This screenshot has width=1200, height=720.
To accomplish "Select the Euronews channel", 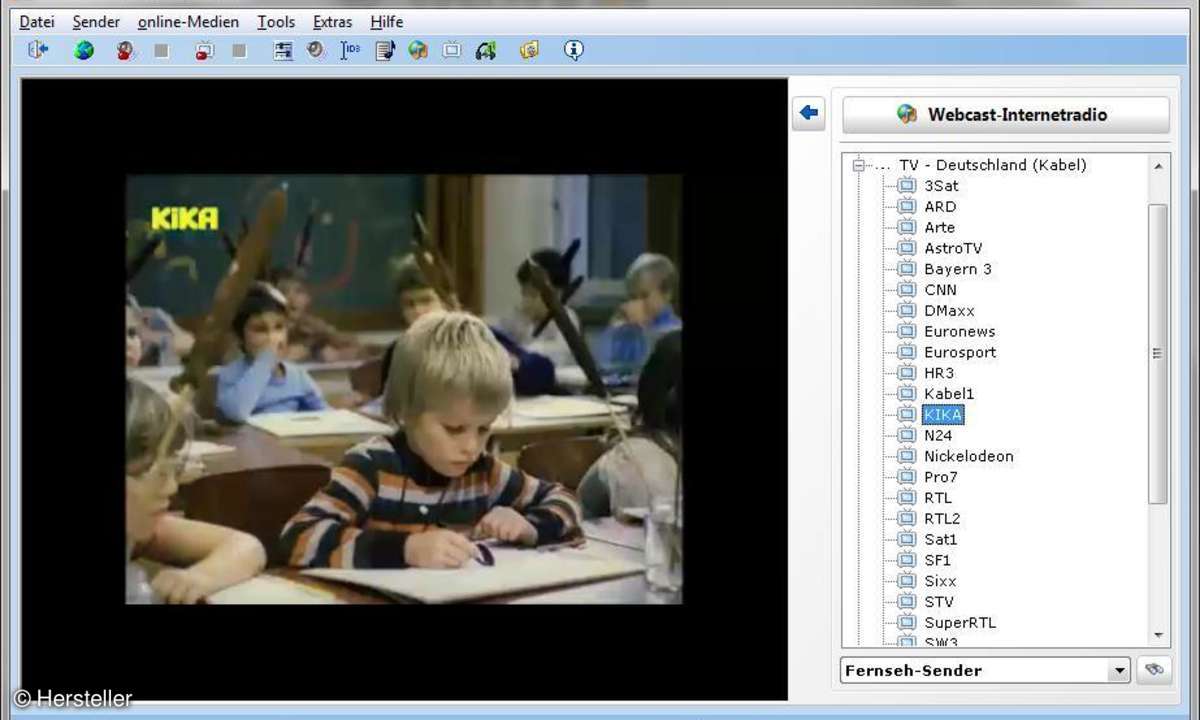I will coord(959,331).
